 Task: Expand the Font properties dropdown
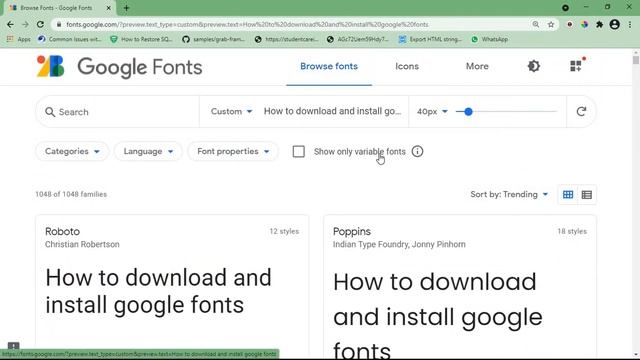click(x=233, y=151)
